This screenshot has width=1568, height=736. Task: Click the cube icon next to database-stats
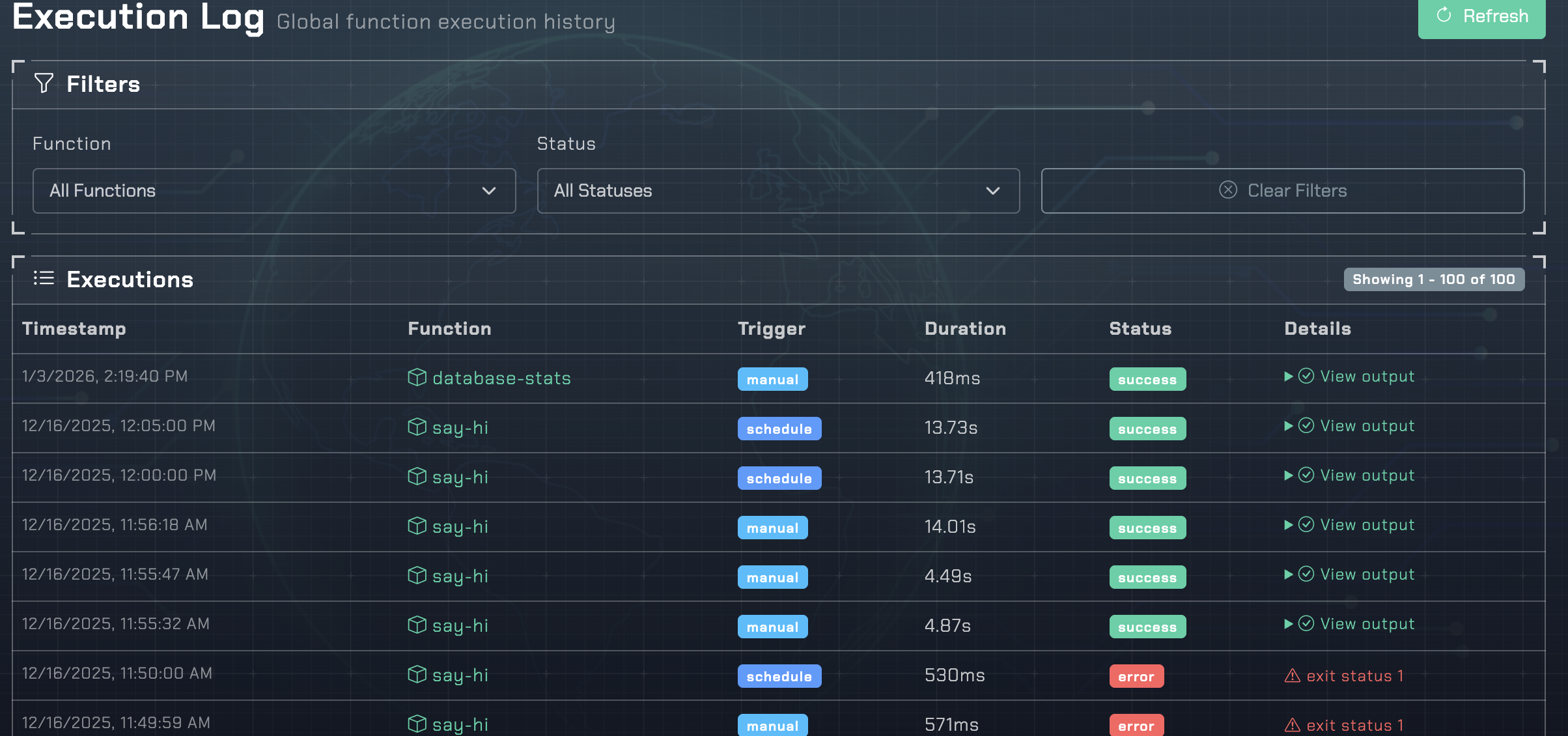tap(417, 377)
